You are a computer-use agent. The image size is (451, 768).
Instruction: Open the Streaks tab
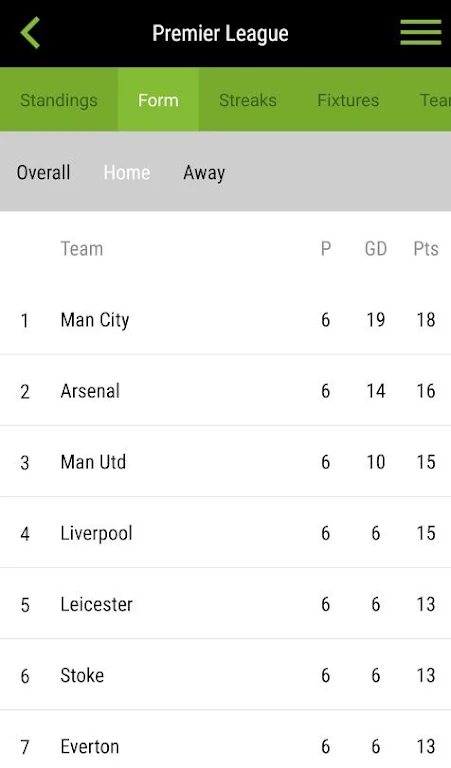248,100
